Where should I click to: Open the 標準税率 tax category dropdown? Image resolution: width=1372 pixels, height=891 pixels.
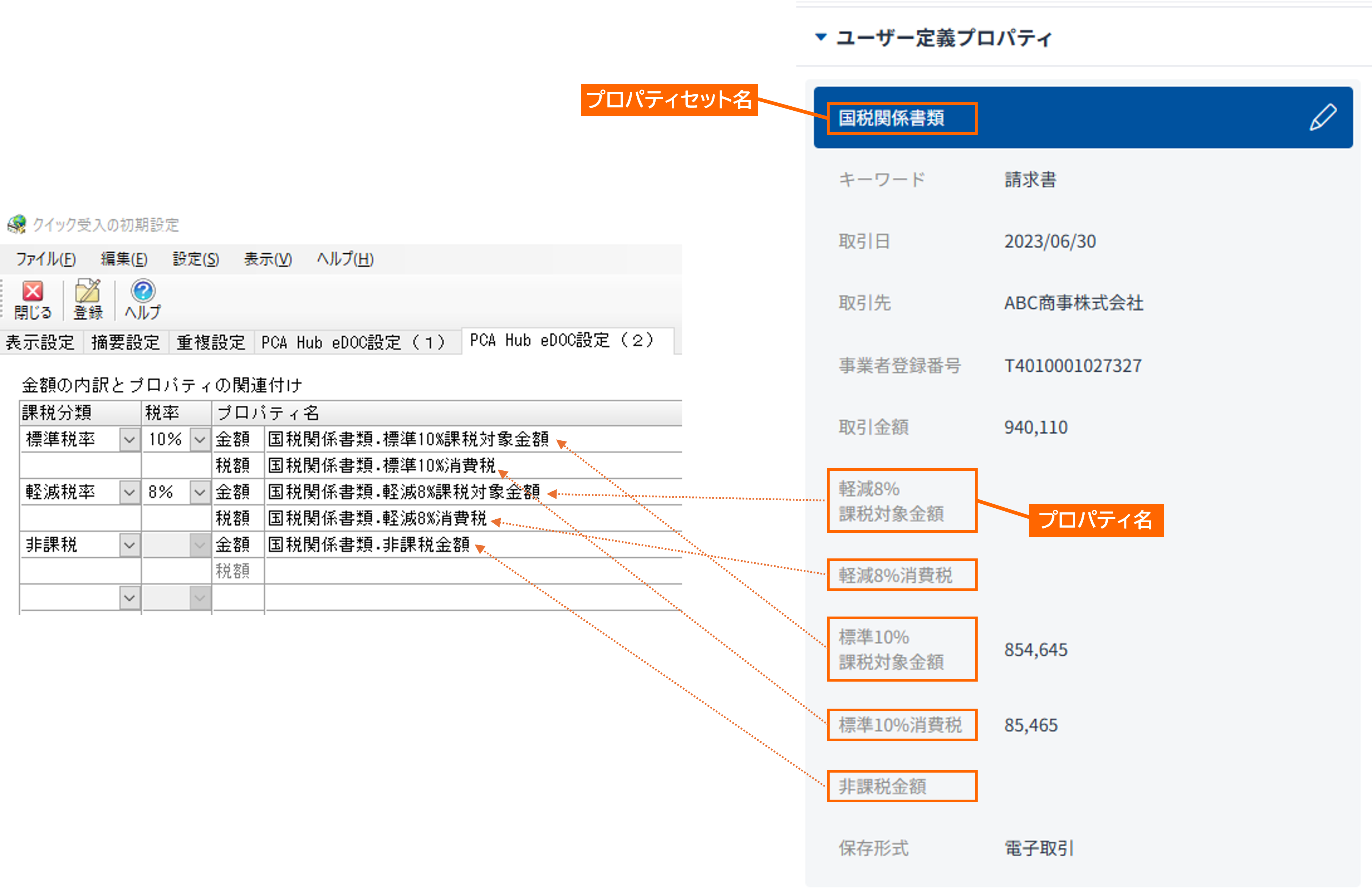[x=130, y=440]
